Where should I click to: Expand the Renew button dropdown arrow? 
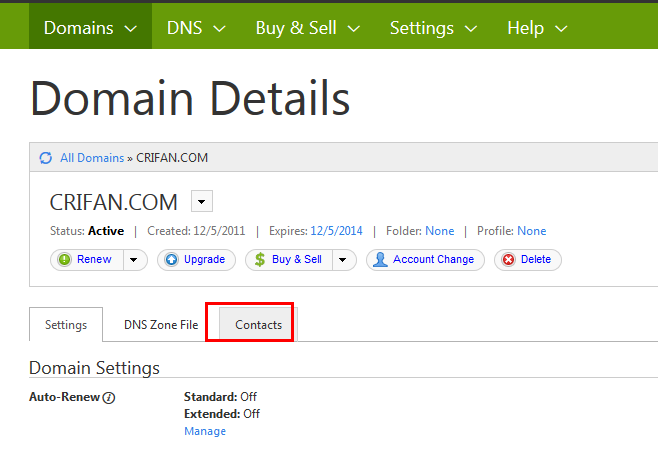134,260
